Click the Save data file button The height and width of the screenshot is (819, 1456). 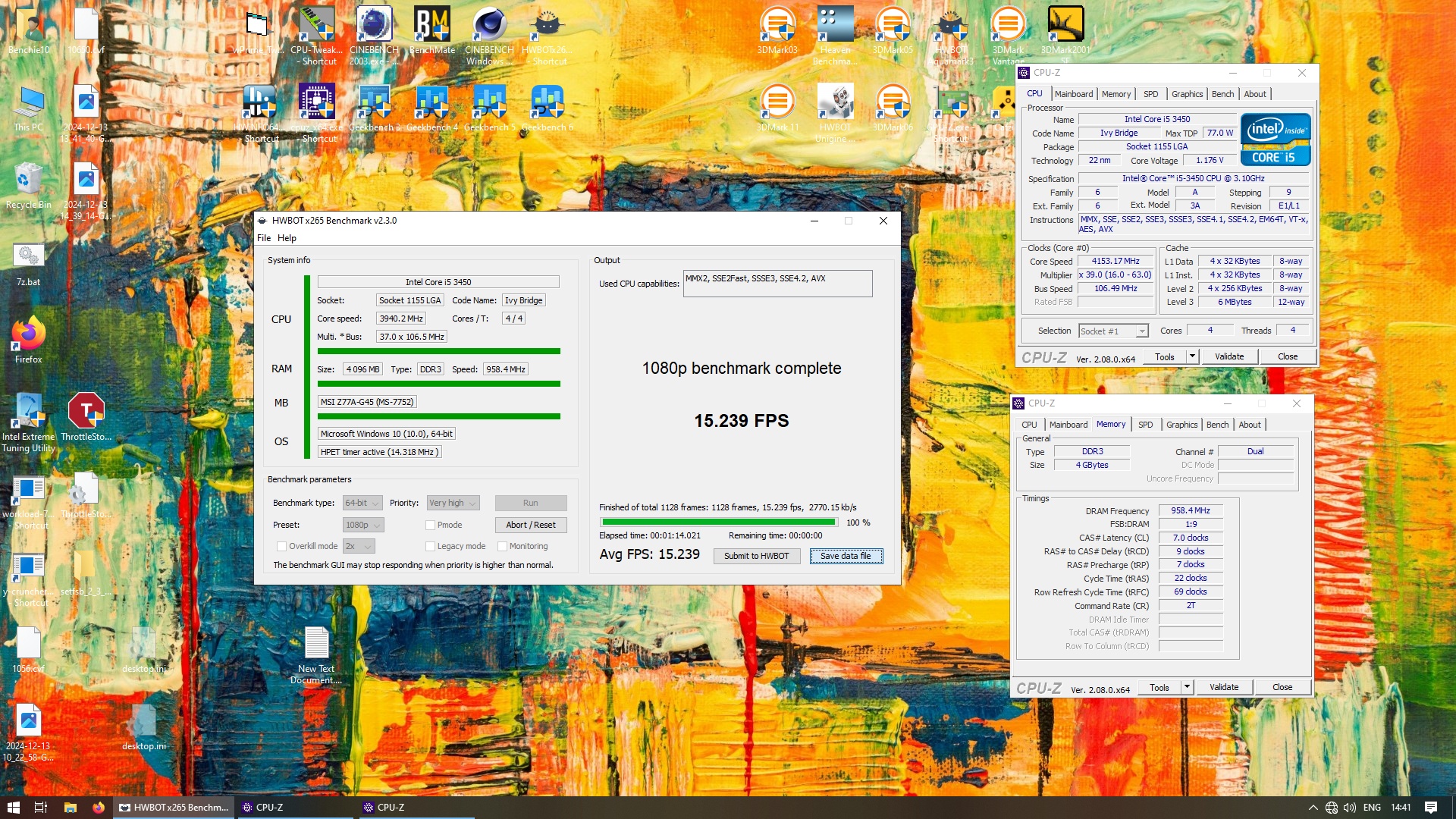pos(846,556)
